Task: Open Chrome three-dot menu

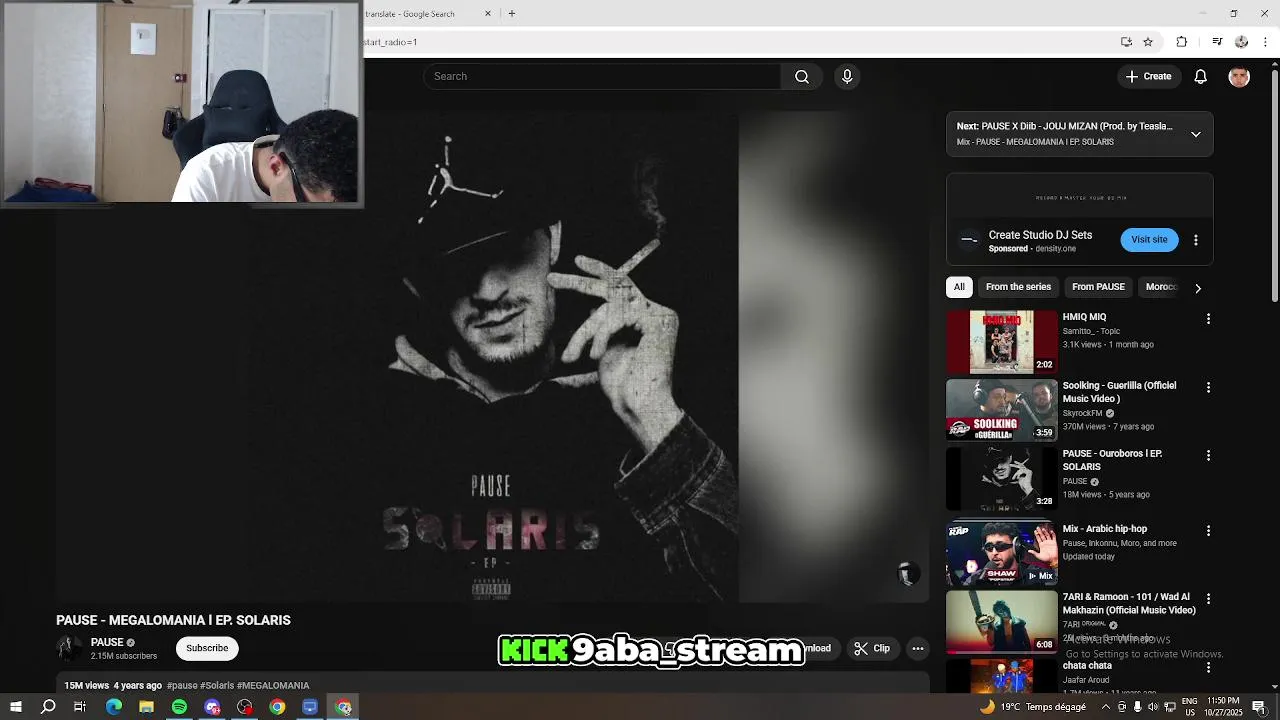Action: click(1266, 42)
